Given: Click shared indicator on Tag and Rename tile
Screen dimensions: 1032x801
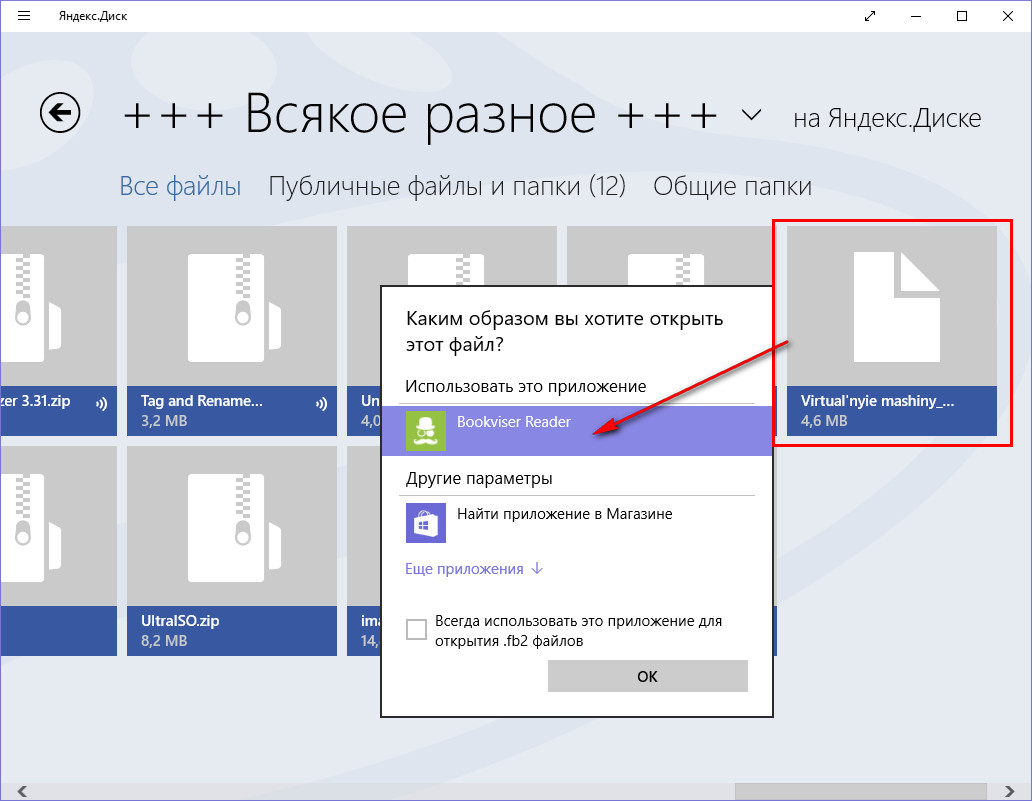Looking at the screenshot, I should 321,403.
